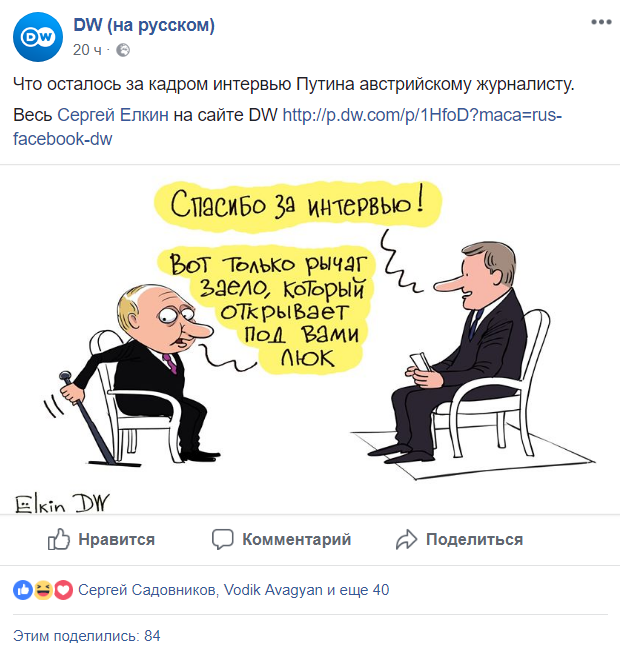620x652 pixels.
Task: Click the laughing haha reaction icon
Action: [43, 590]
